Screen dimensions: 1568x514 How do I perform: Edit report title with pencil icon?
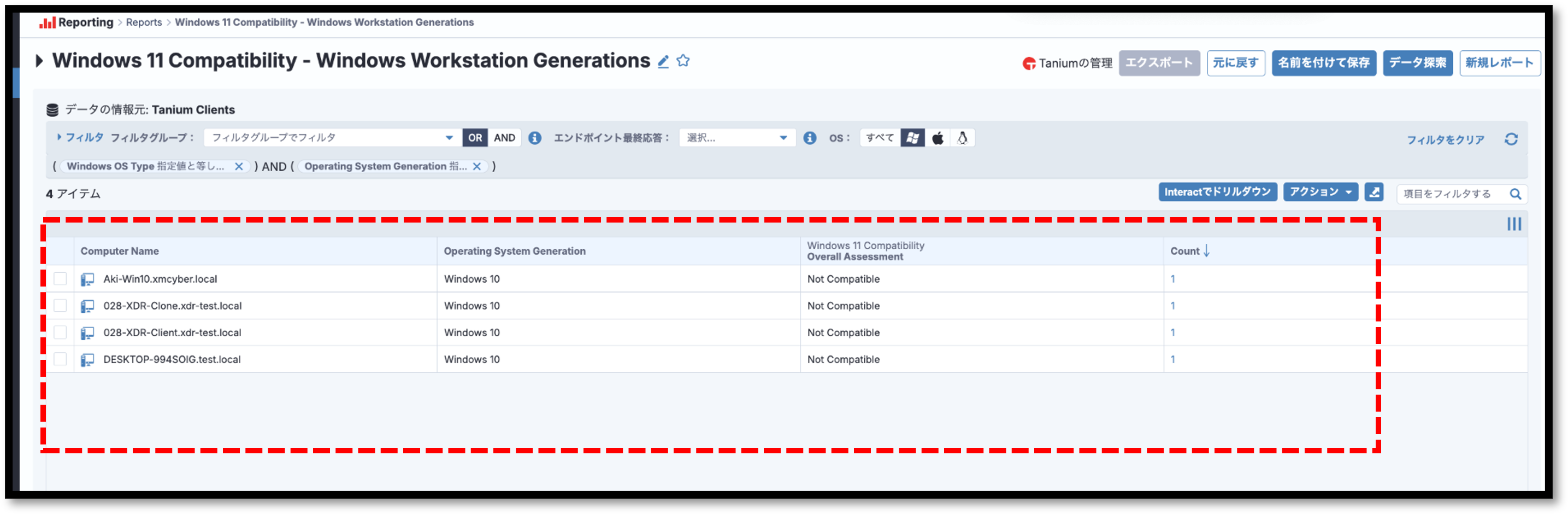tap(663, 61)
